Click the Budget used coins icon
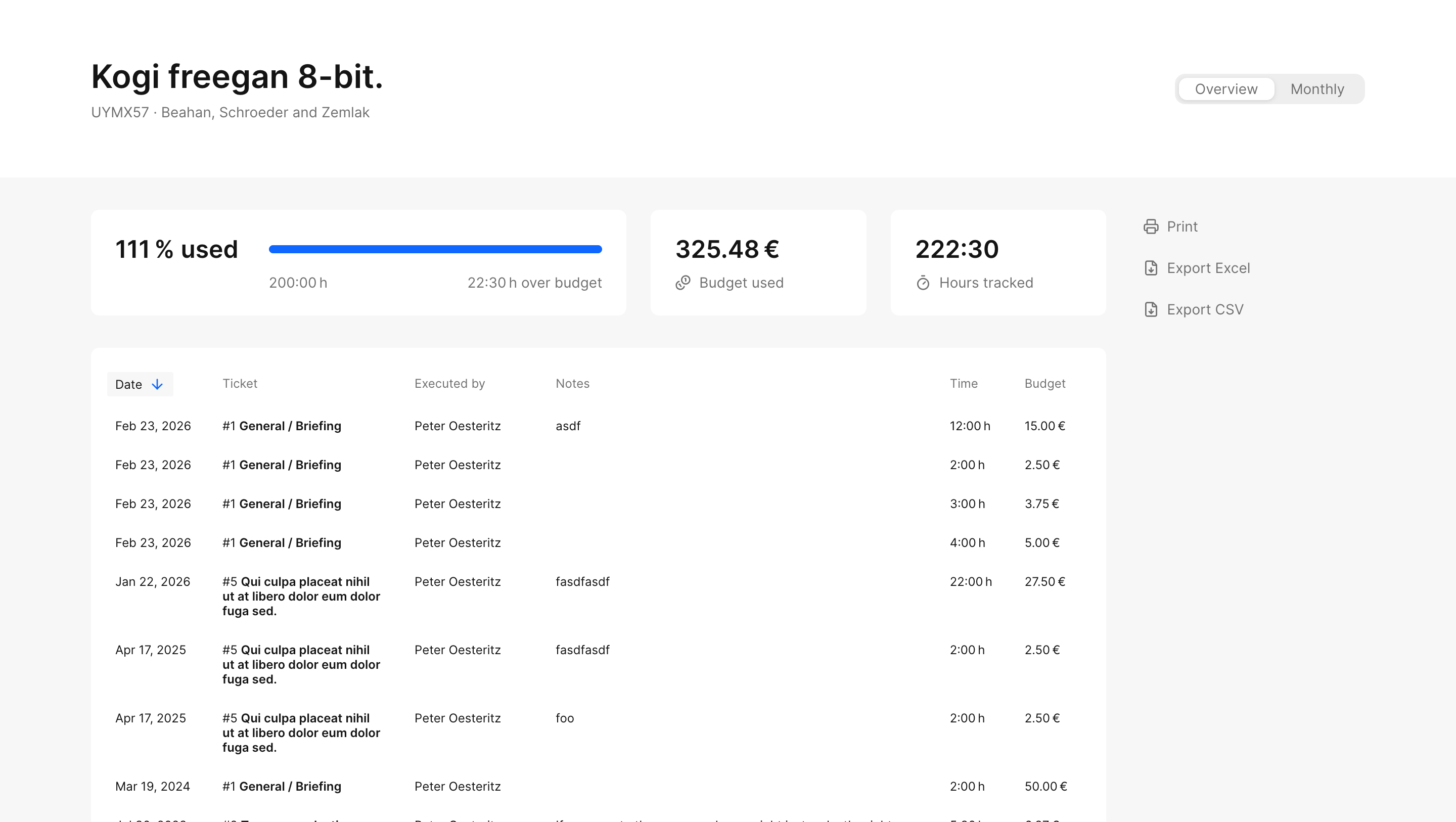The height and width of the screenshot is (822, 1456). point(683,283)
